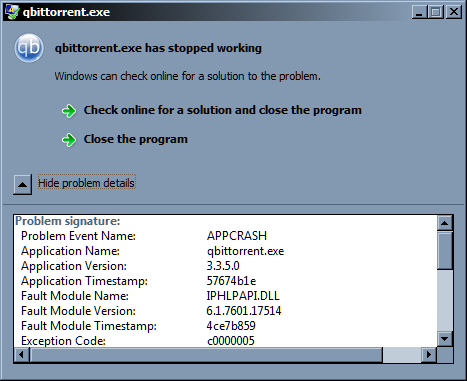This screenshot has height=381, width=467.
Task: Select fault module timestamp 4ce7b859
Action: 231,326
